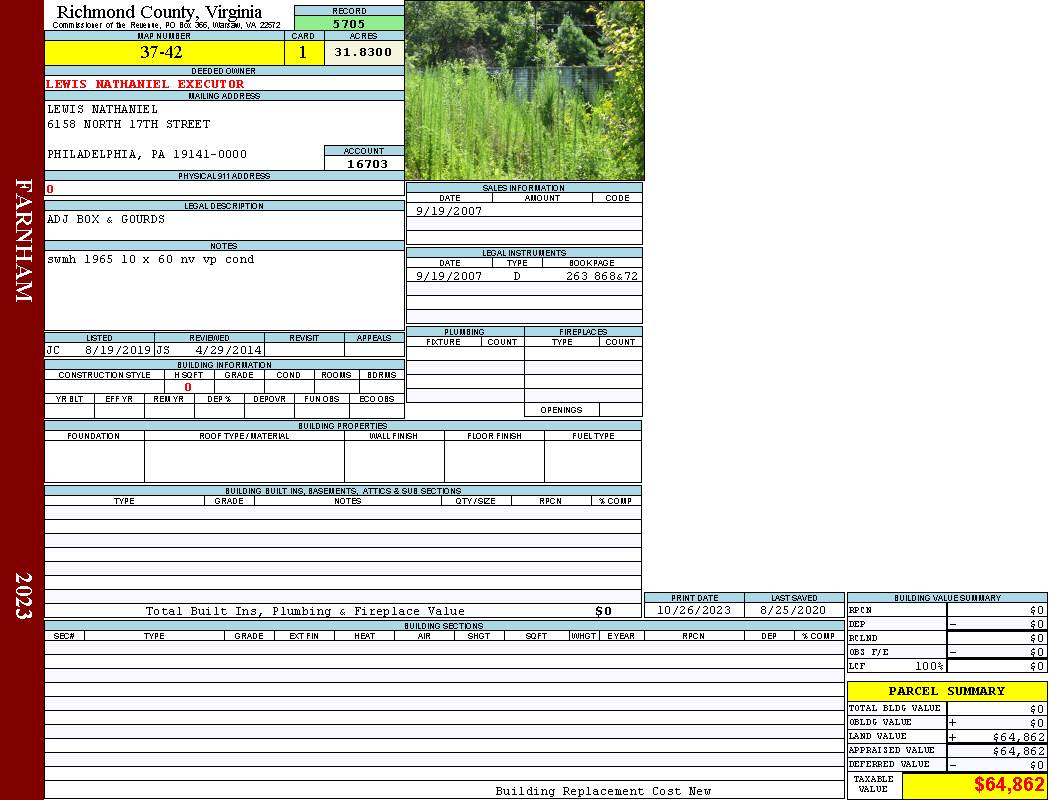Screen dimensions: 1050x800
Task: Select the card number 1 box
Action: tap(303, 53)
